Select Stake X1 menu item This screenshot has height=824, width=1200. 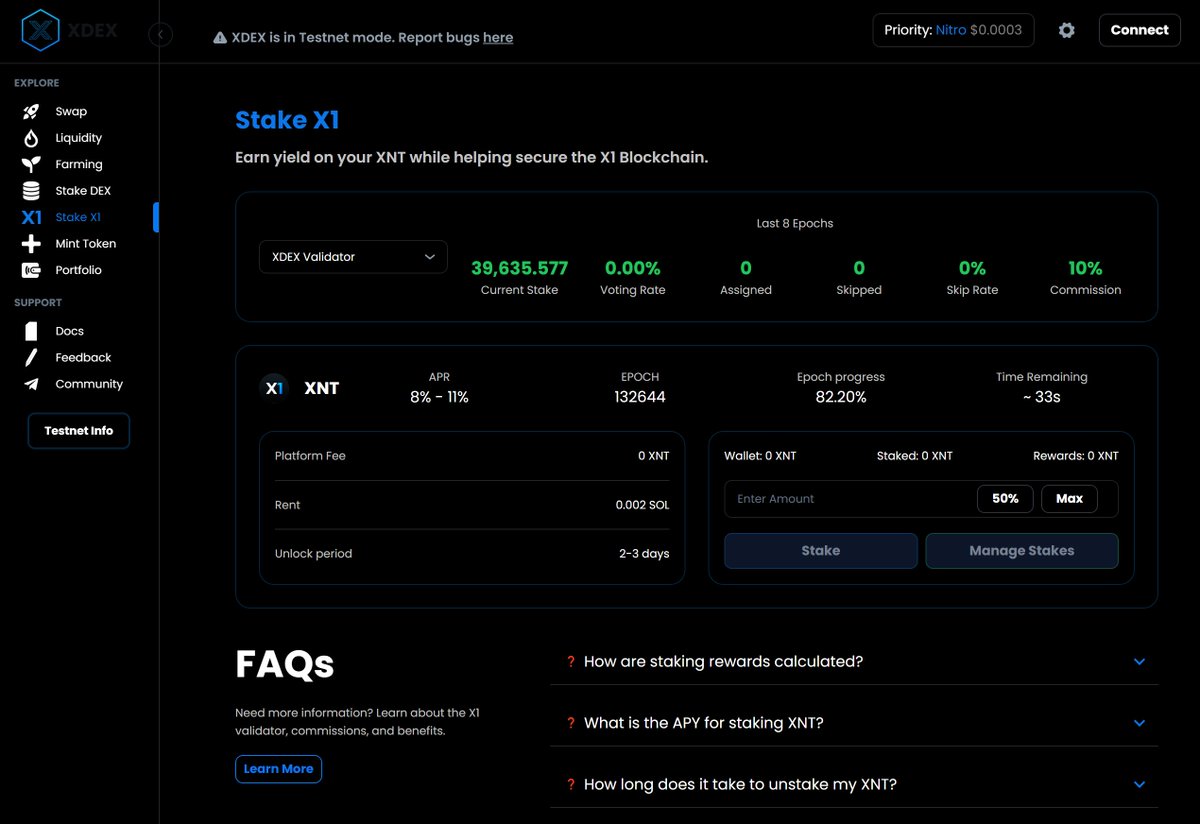[x=78, y=217]
